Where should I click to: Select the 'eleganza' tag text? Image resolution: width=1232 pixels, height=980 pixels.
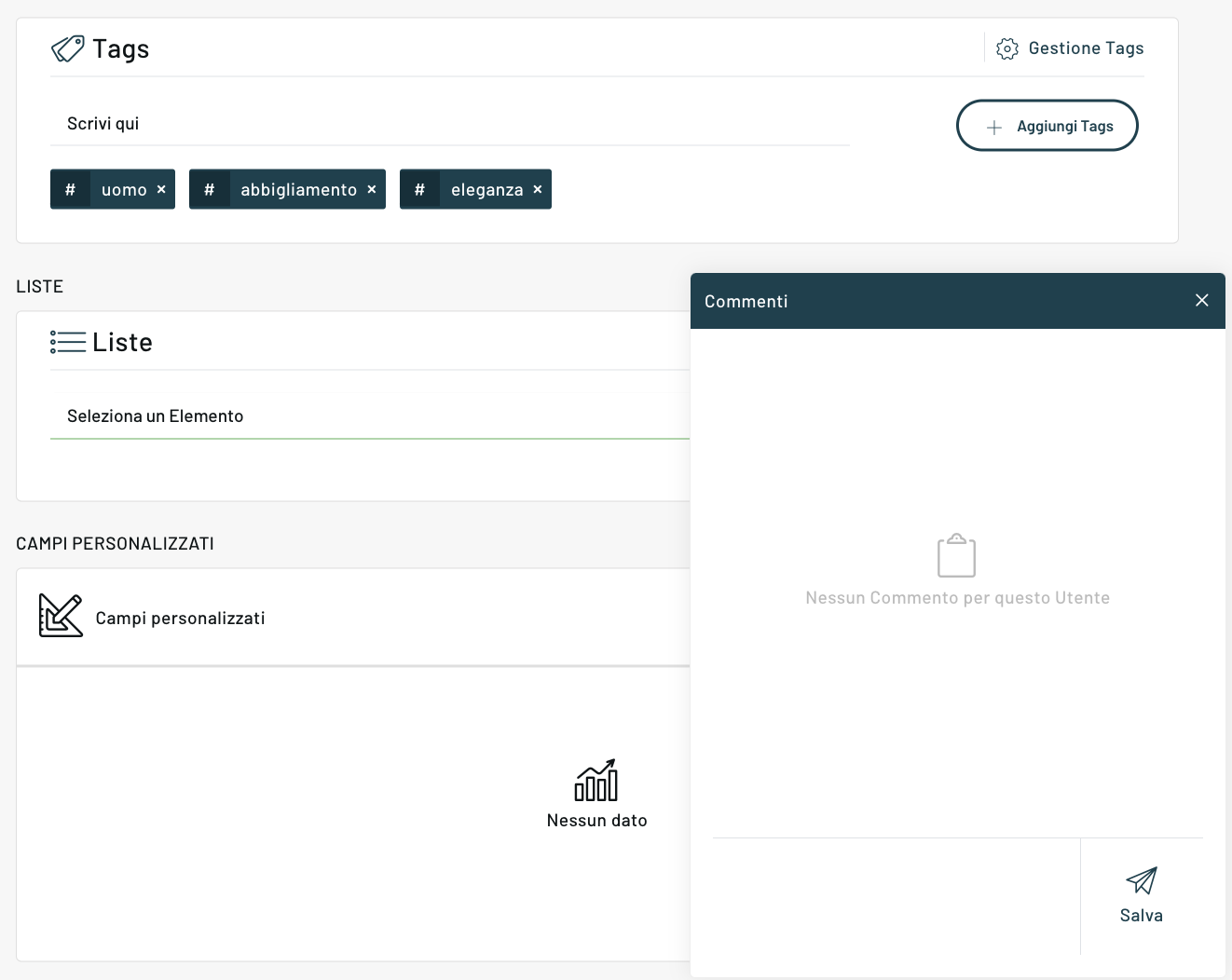487,190
